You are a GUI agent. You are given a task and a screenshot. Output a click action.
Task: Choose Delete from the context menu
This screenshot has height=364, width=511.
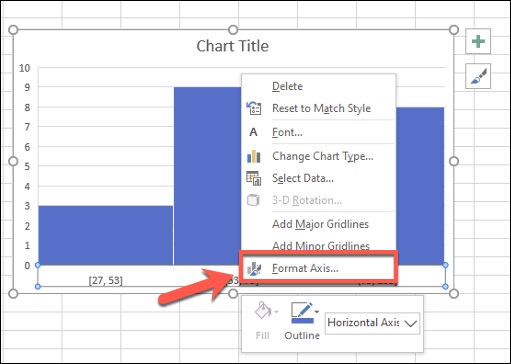(287, 86)
